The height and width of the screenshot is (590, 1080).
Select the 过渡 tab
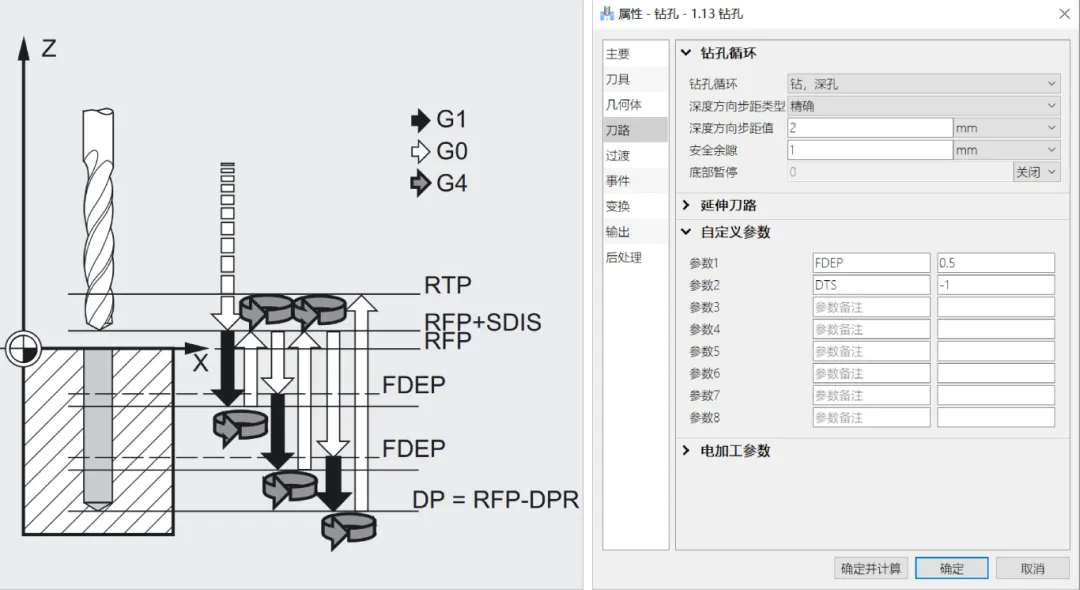pos(635,156)
